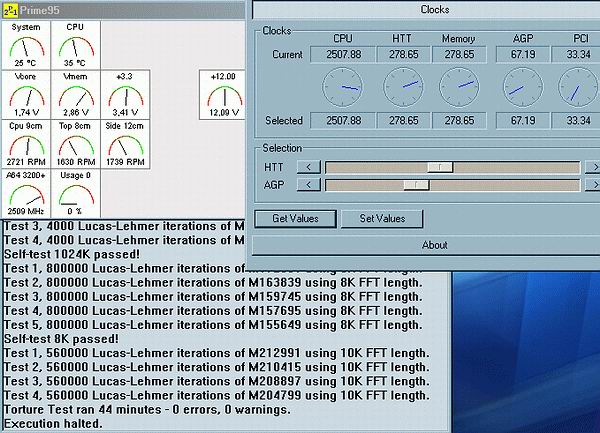Increase HTT with the right arrow
The height and width of the screenshot is (433, 600).
593,167
